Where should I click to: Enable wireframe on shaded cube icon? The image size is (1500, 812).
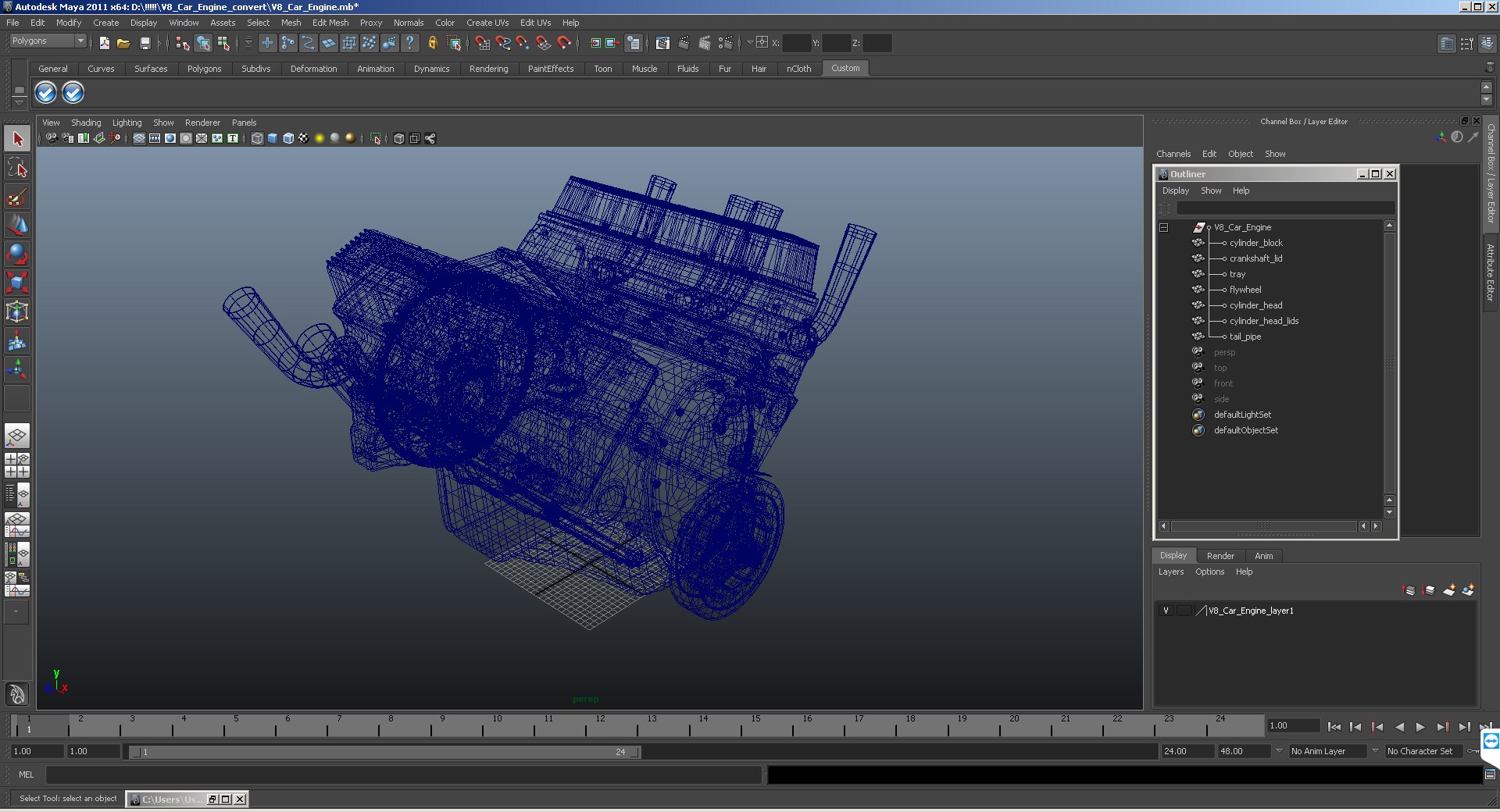pos(288,138)
